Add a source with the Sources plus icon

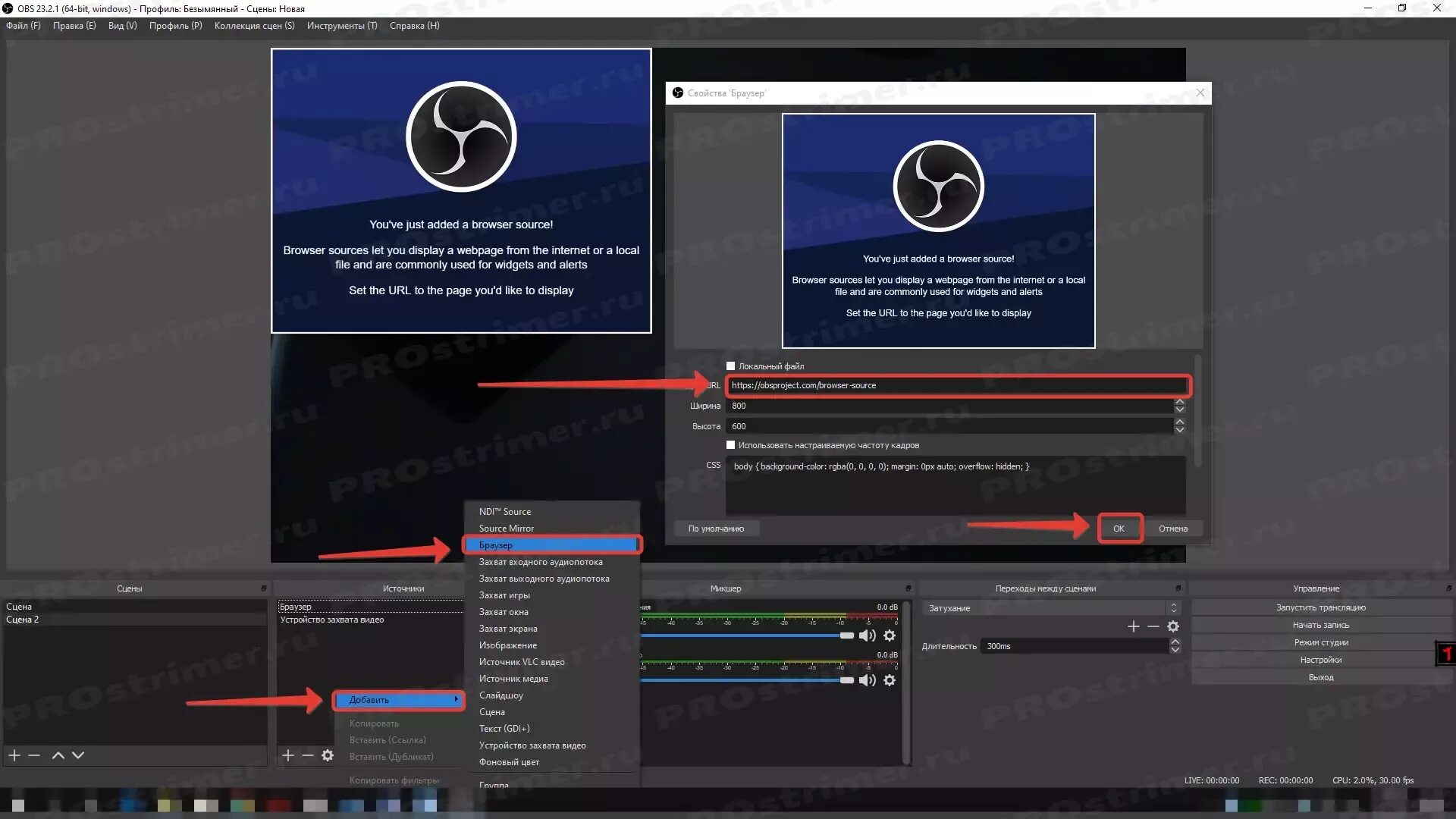(x=288, y=755)
